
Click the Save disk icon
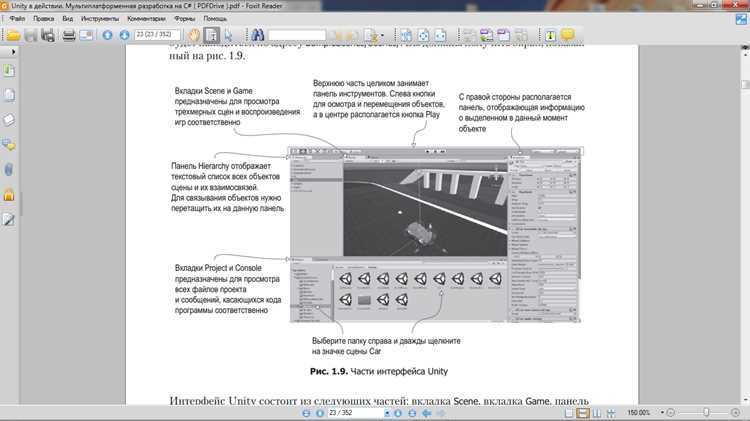coord(31,35)
